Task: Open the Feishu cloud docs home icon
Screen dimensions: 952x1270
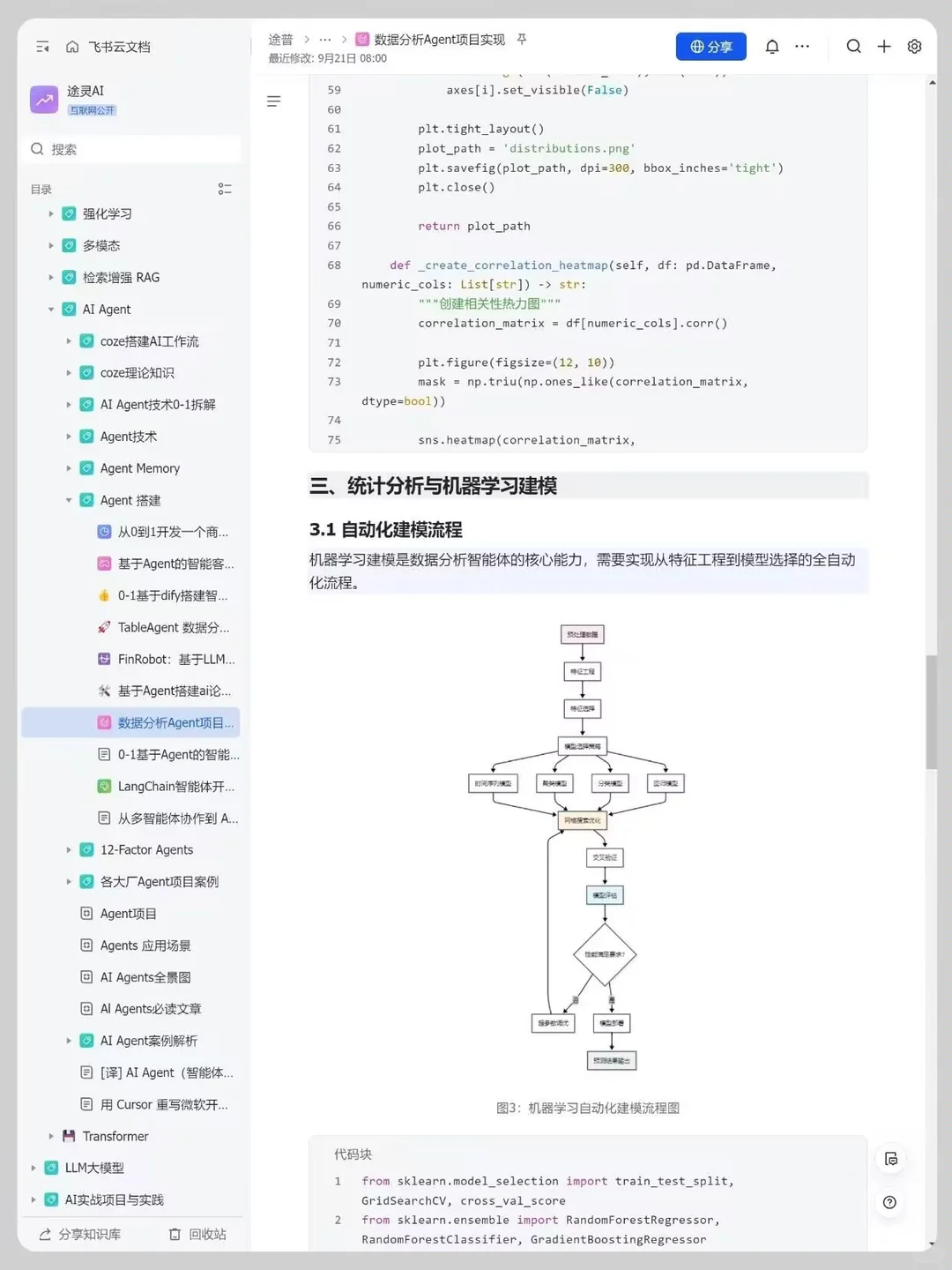Action: pyautogui.click(x=72, y=47)
